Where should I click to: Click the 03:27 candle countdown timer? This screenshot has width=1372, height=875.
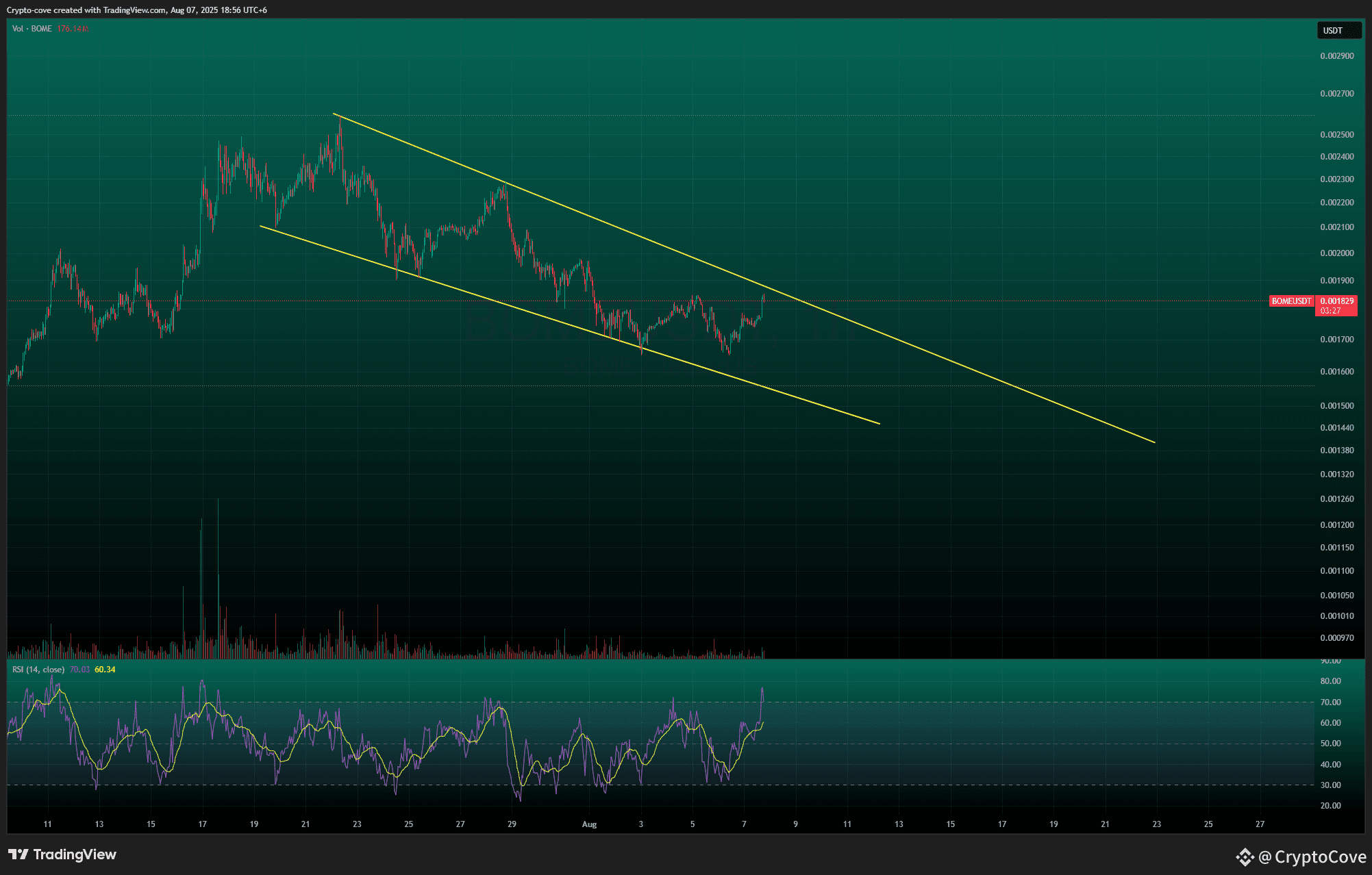(x=1330, y=311)
